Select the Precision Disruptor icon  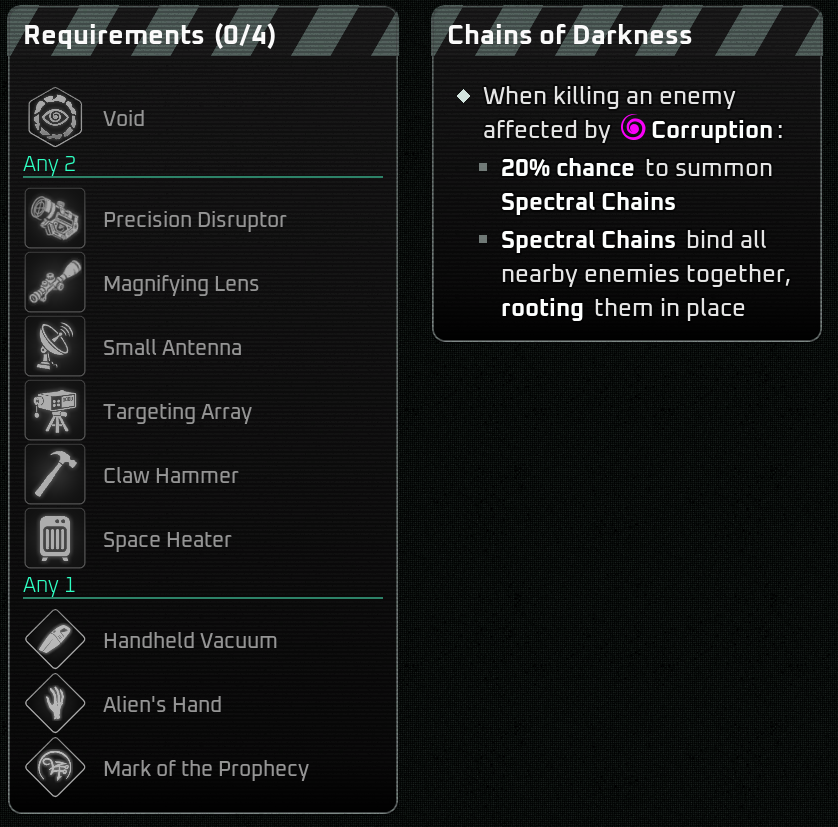55,220
